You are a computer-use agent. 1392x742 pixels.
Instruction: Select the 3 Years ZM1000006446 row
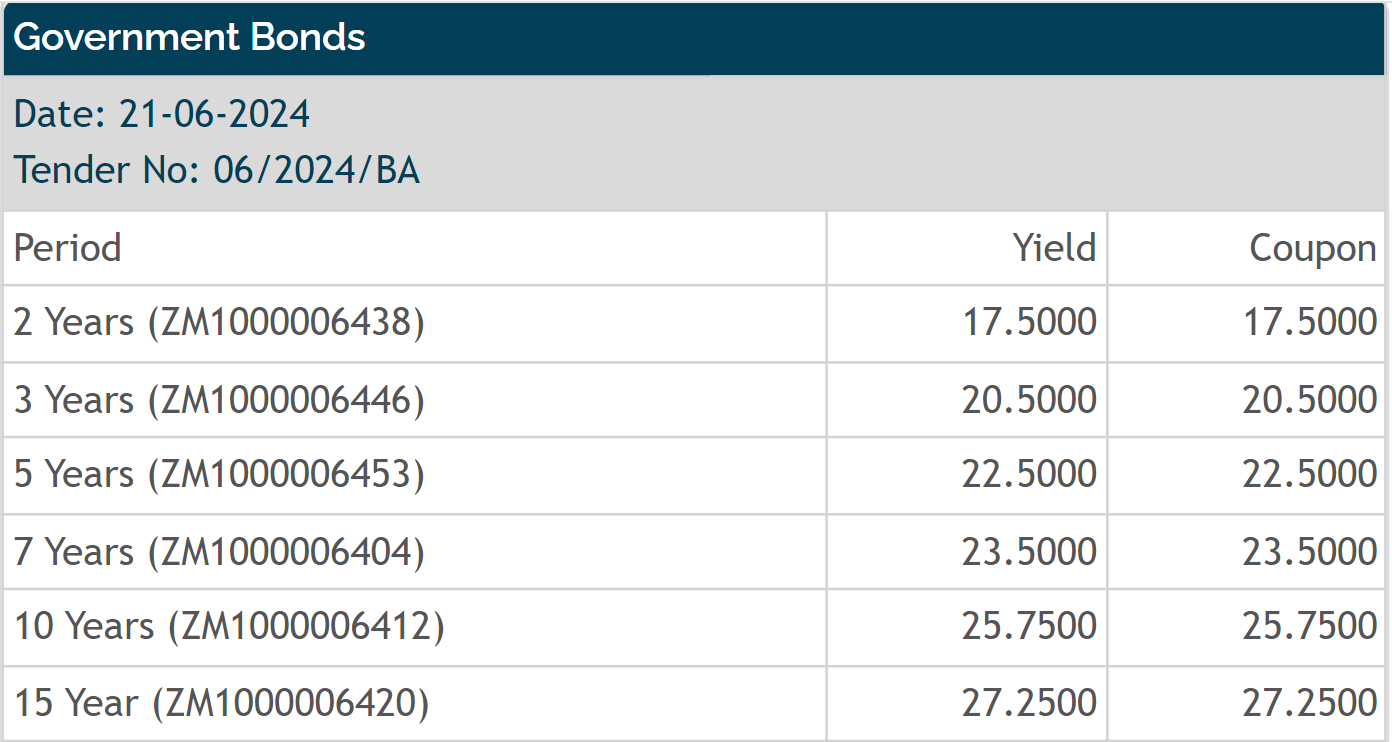pyautogui.click(x=696, y=400)
